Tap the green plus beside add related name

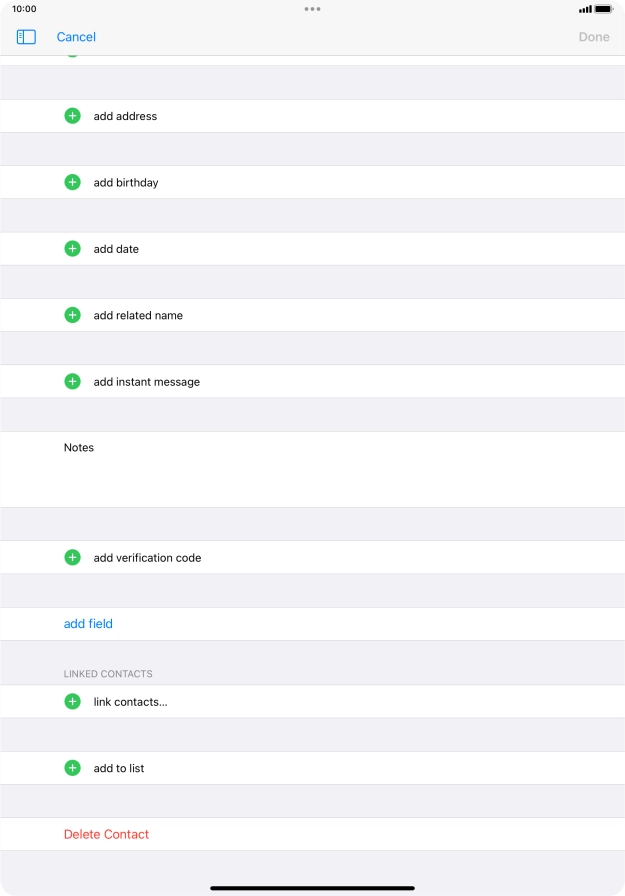point(71,314)
